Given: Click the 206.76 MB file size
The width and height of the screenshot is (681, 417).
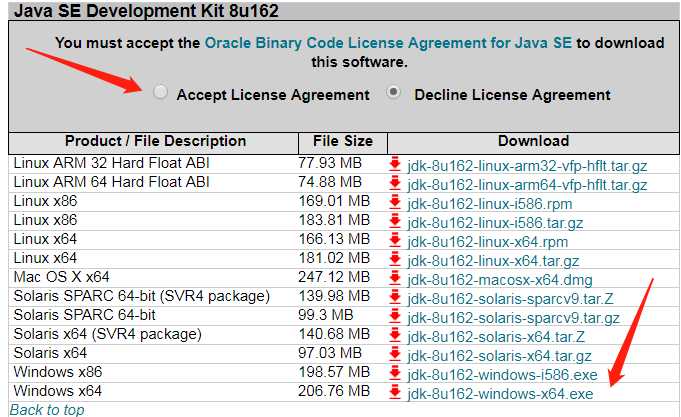Looking at the screenshot, I should click(x=334, y=391).
